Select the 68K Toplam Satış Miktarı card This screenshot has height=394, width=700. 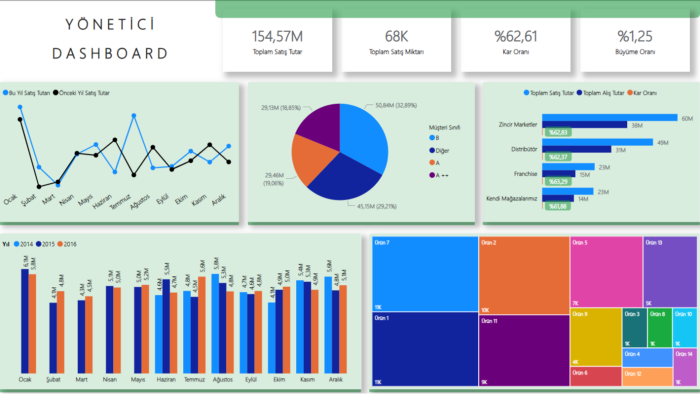tap(396, 44)
